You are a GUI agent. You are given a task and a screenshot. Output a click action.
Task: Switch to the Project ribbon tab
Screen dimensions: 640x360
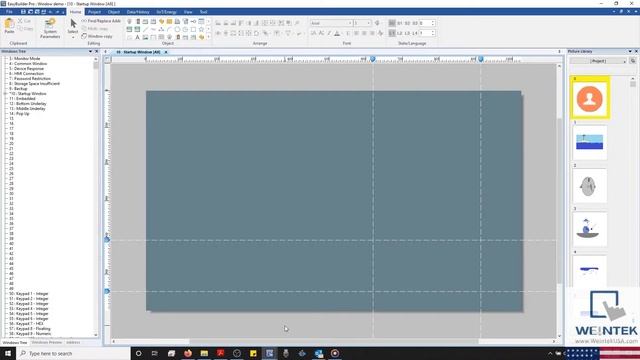click(94, 12)
